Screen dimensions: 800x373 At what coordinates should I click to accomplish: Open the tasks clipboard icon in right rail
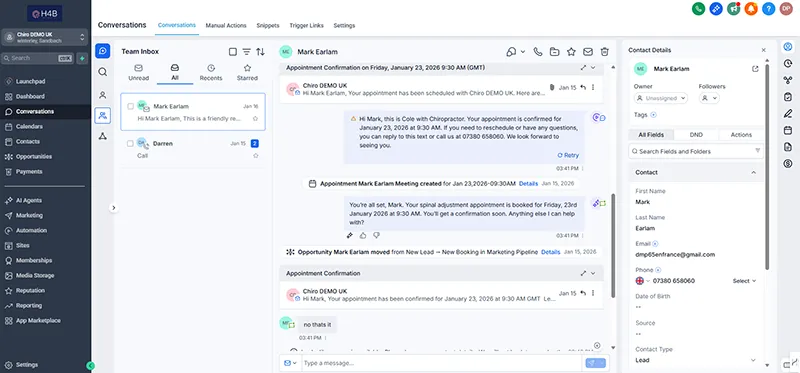[x=788, y=97]
